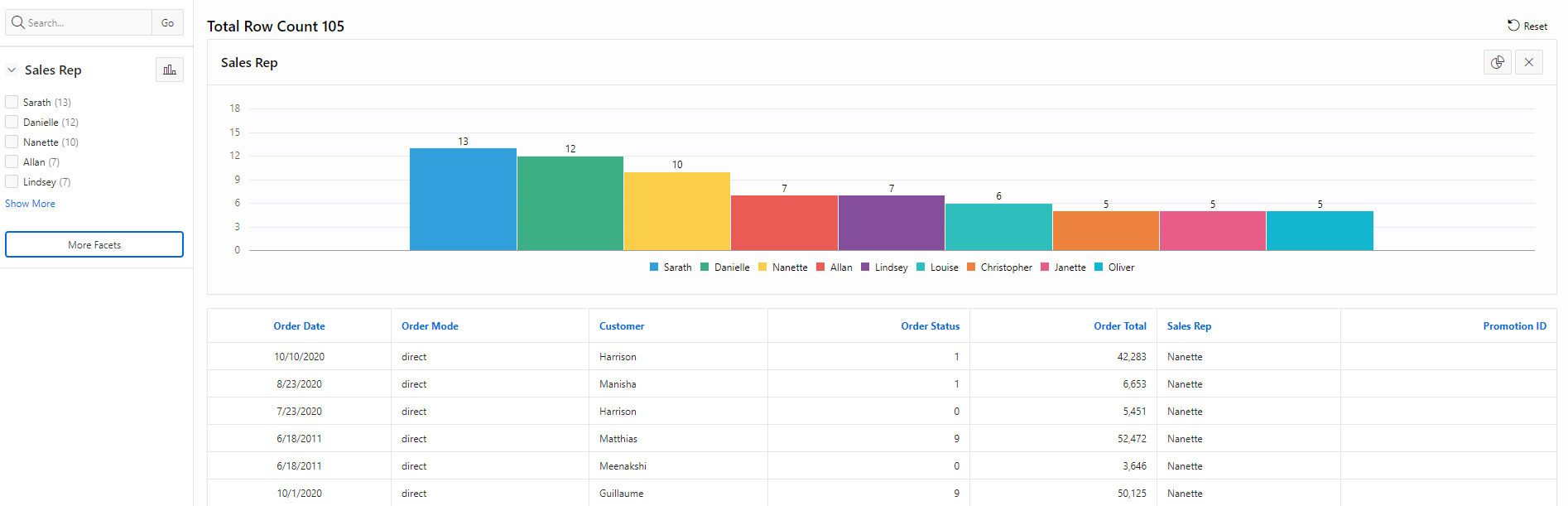Screen dimensions: 1568x506
Task: Toggle Christopher legend color swatch
Action: coord(971,267)
